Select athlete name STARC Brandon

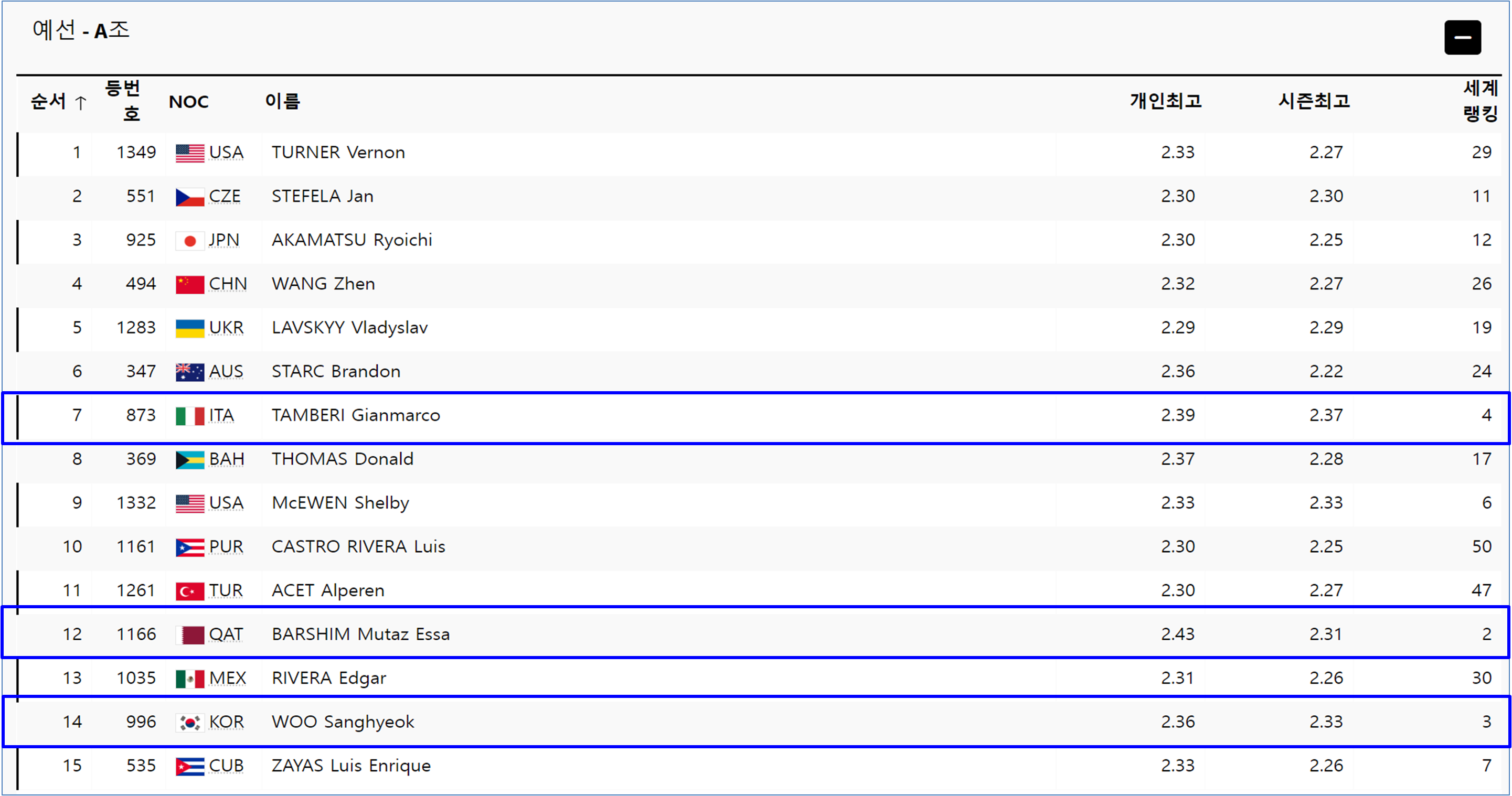(x=336, y=371)
